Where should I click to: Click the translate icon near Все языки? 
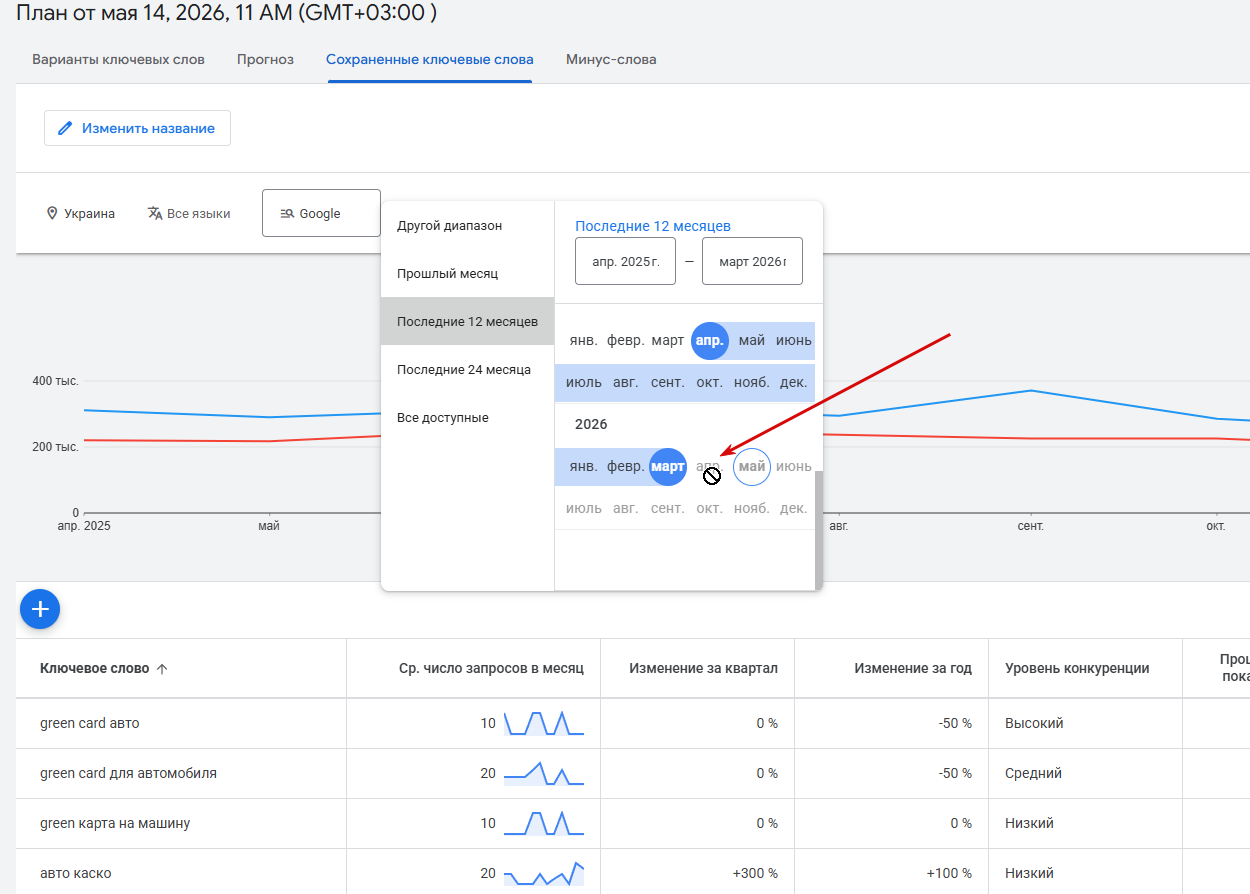155,213
